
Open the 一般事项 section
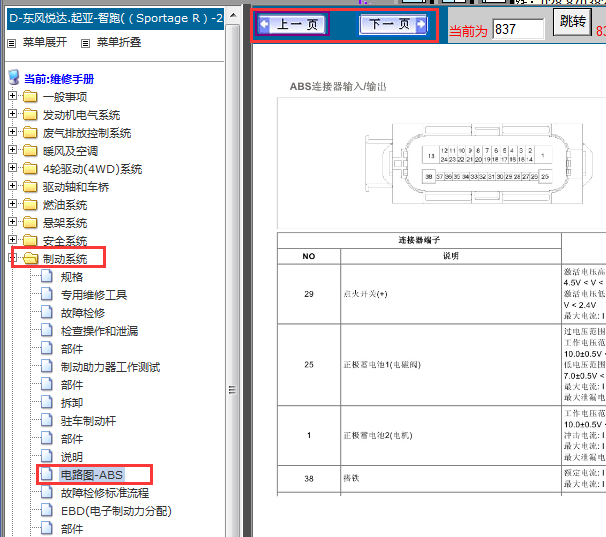pos(65,97)
